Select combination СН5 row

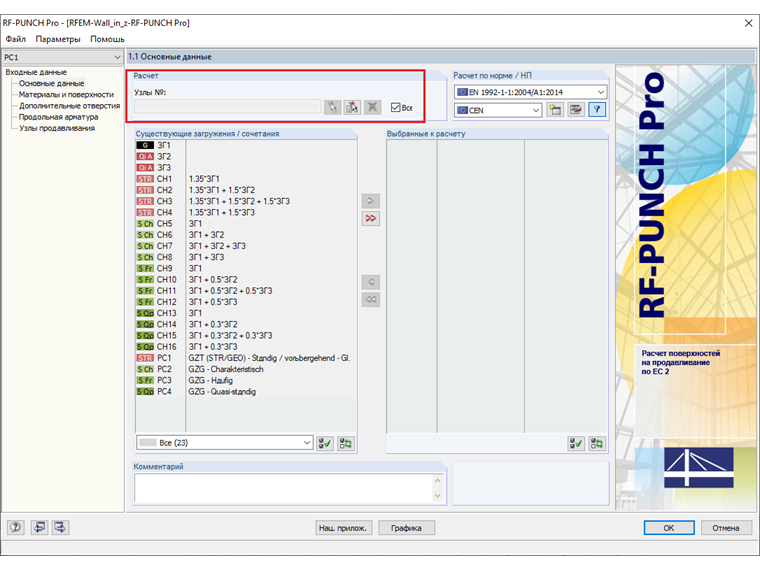coord(246,224)
